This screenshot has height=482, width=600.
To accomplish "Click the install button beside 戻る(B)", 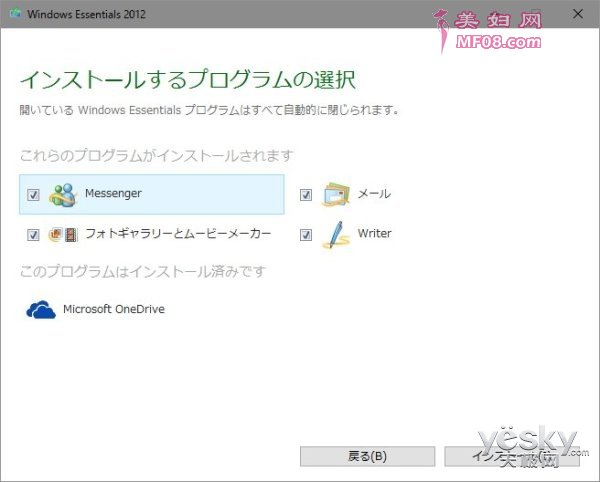I will click(x=512, y=456).
